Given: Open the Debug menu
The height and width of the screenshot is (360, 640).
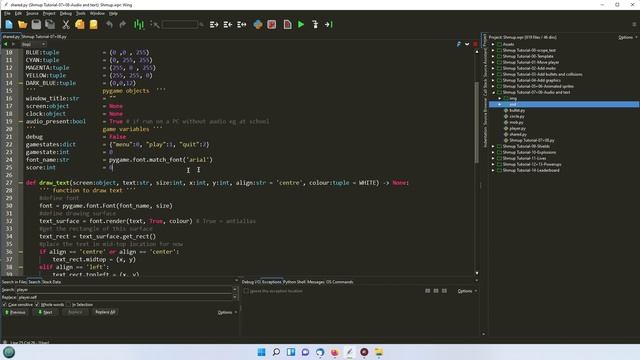Looking at the screenshot, I should (66, 13).
